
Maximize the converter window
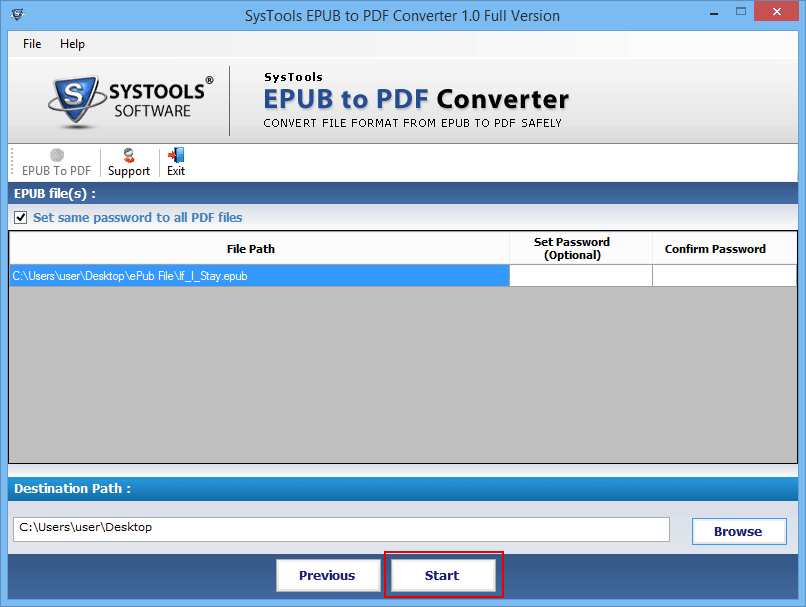[741, 11]
